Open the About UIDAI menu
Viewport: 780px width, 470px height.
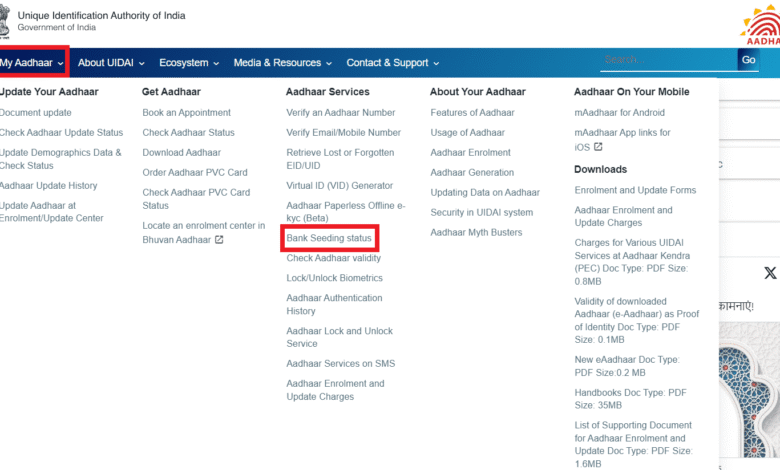111,63
